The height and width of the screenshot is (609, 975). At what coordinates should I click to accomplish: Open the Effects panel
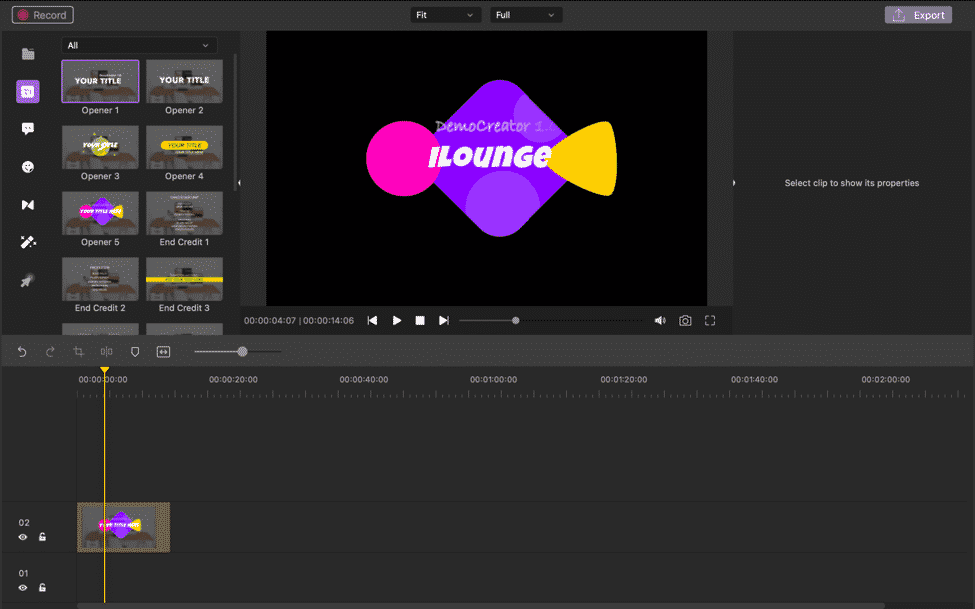[28, 242]
